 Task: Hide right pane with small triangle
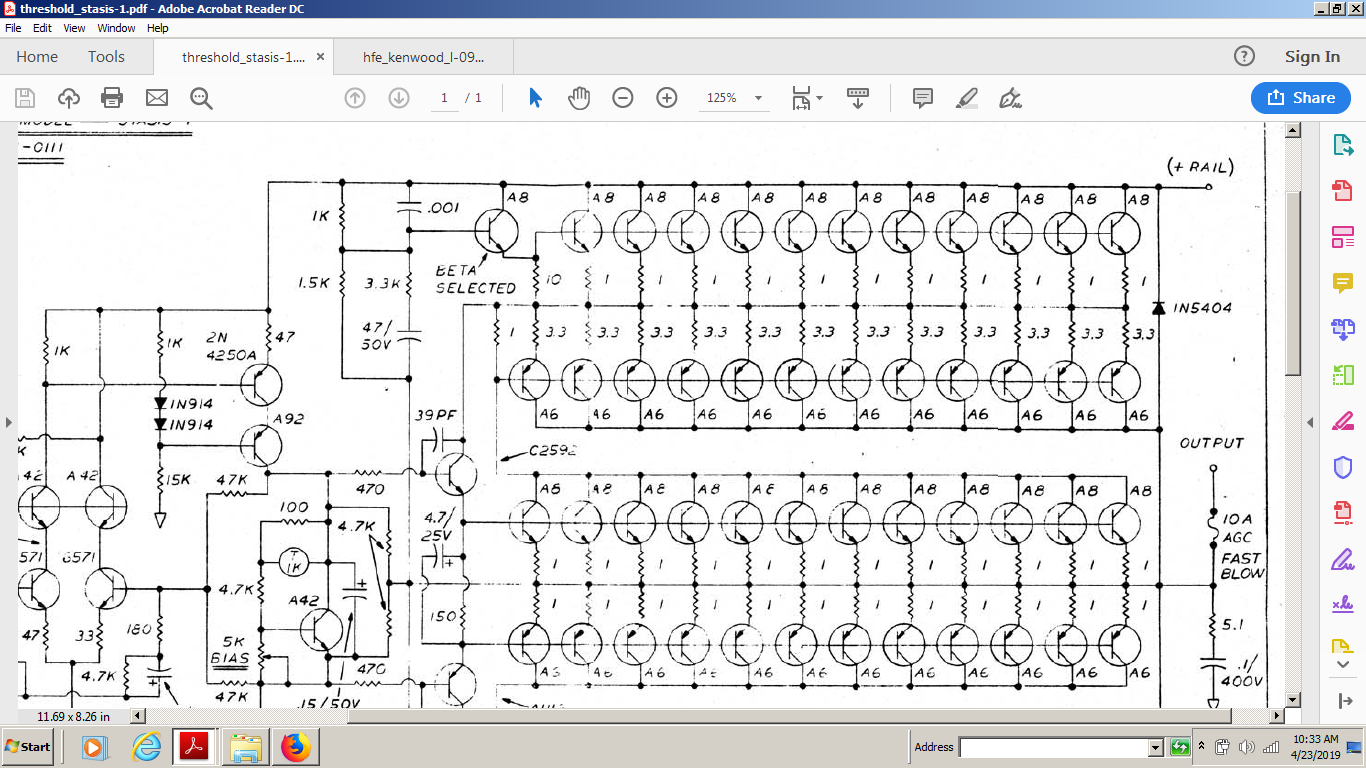[1310, 423]
